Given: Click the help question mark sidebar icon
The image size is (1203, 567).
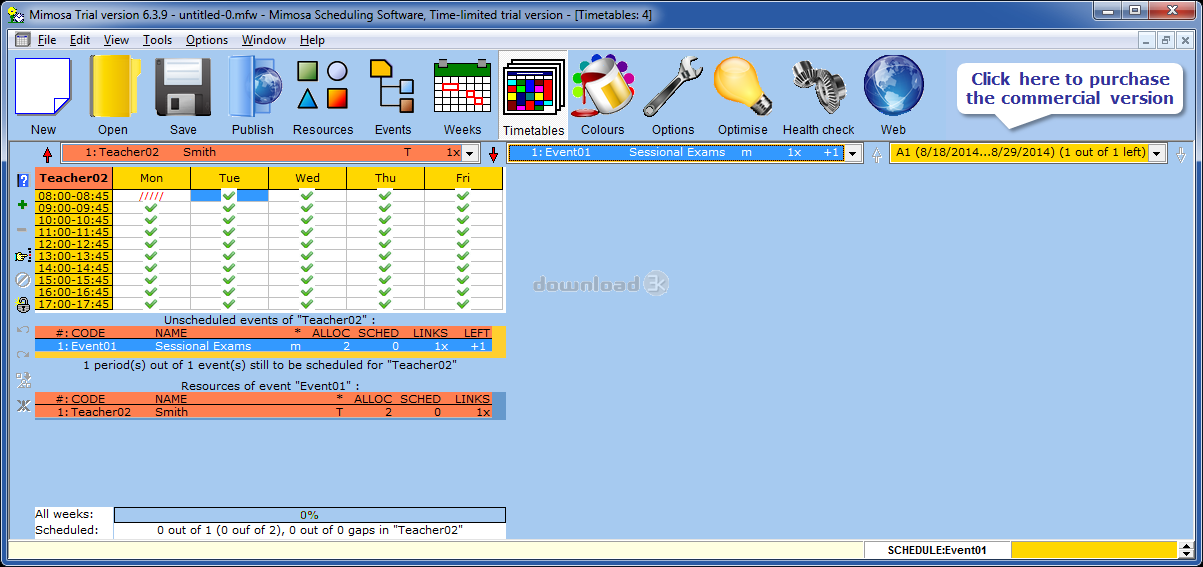Looking at the screenshot, I should point(23,181).
